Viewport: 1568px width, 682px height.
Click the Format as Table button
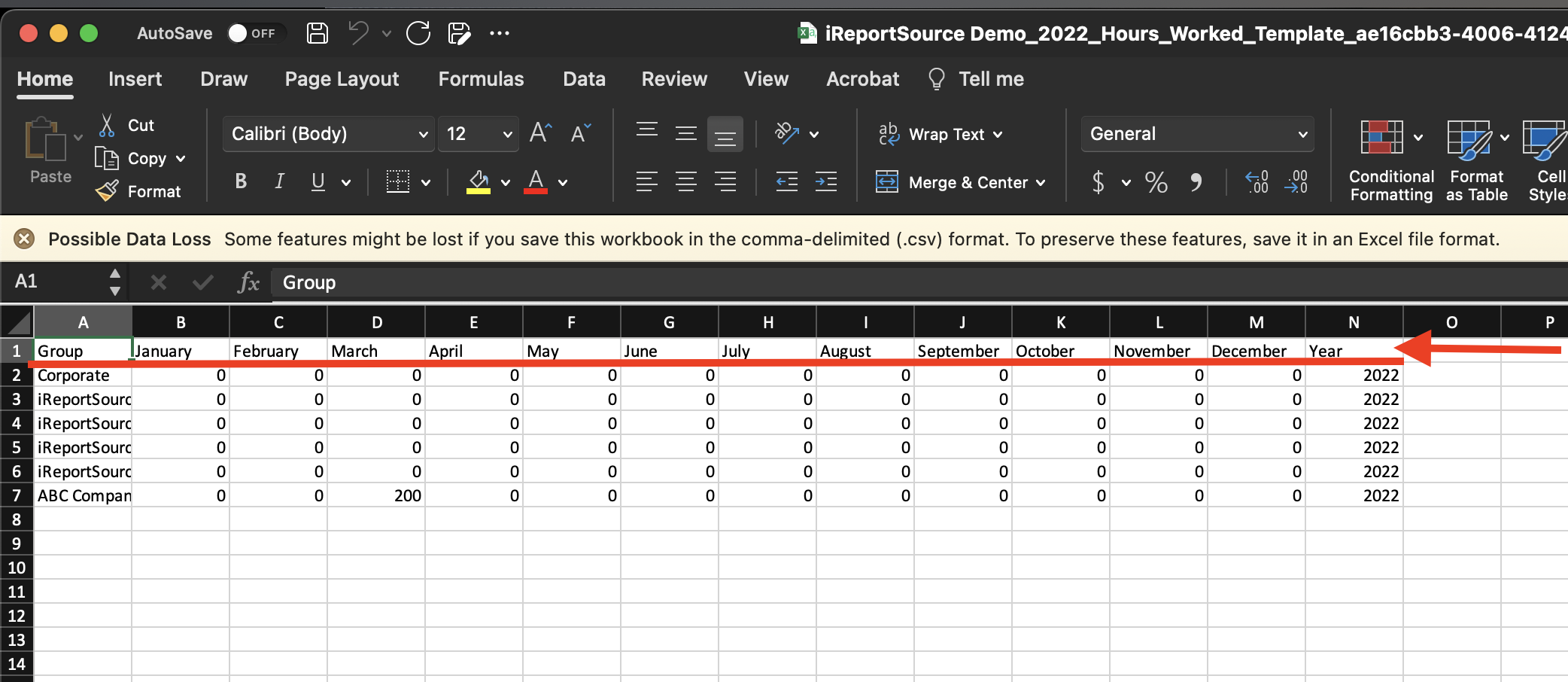[1477, 161]
